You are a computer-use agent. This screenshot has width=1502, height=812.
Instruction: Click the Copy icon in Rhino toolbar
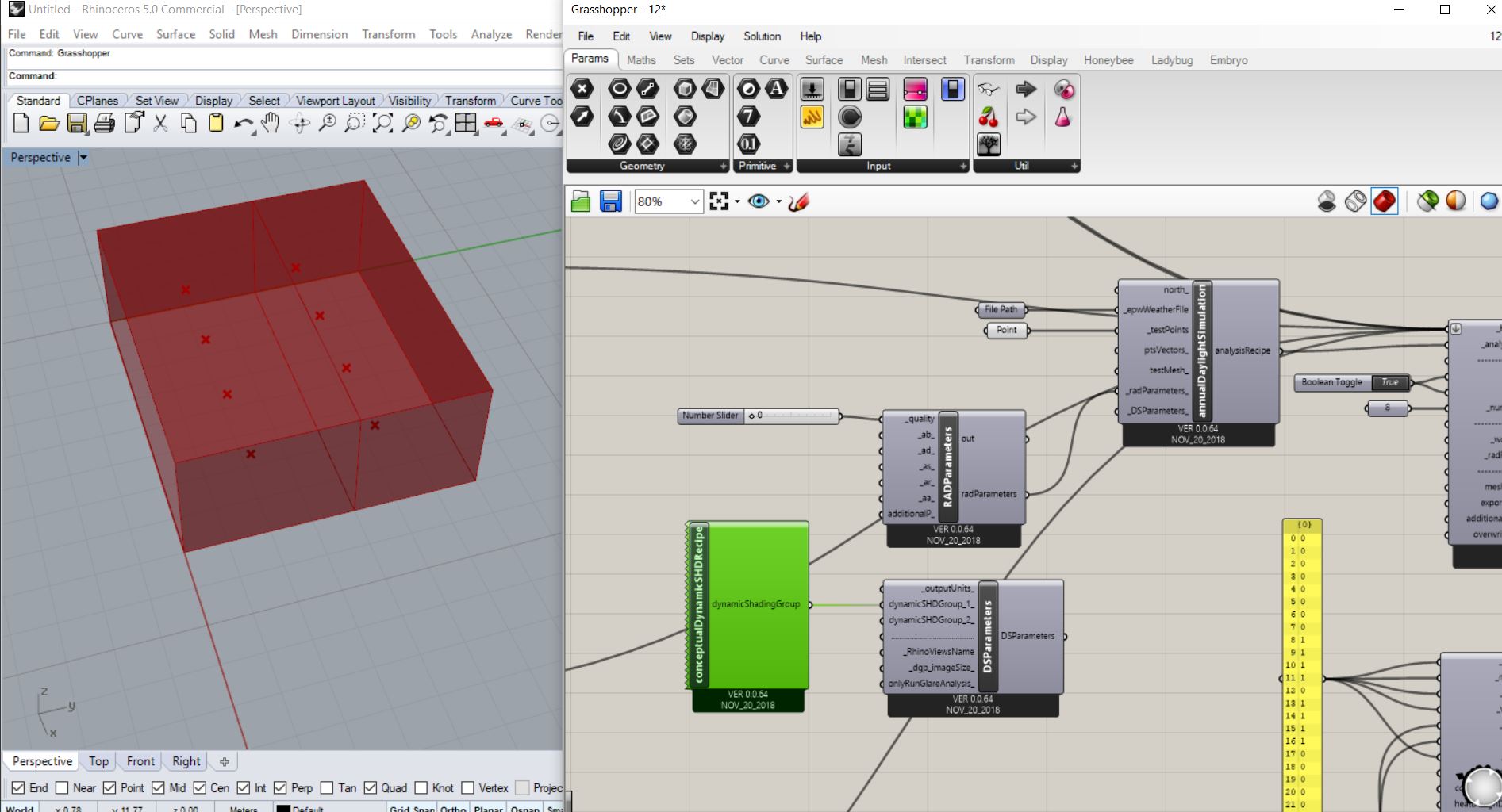(x=188, y=123)
